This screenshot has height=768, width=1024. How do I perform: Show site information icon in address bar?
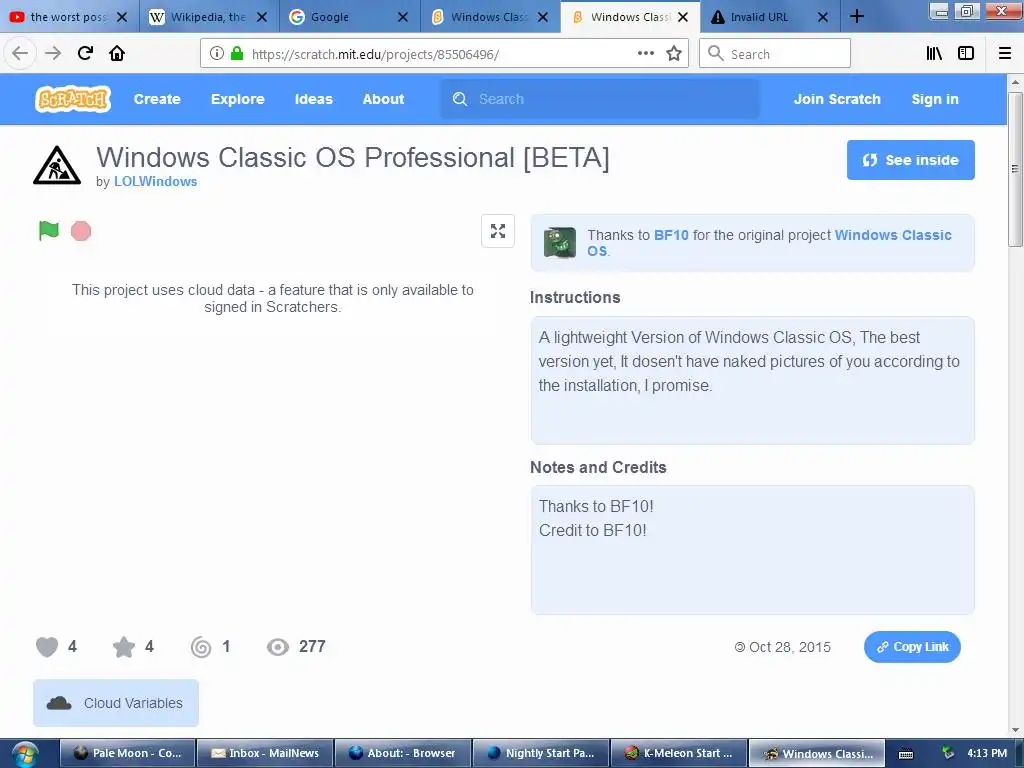(217, 54)
